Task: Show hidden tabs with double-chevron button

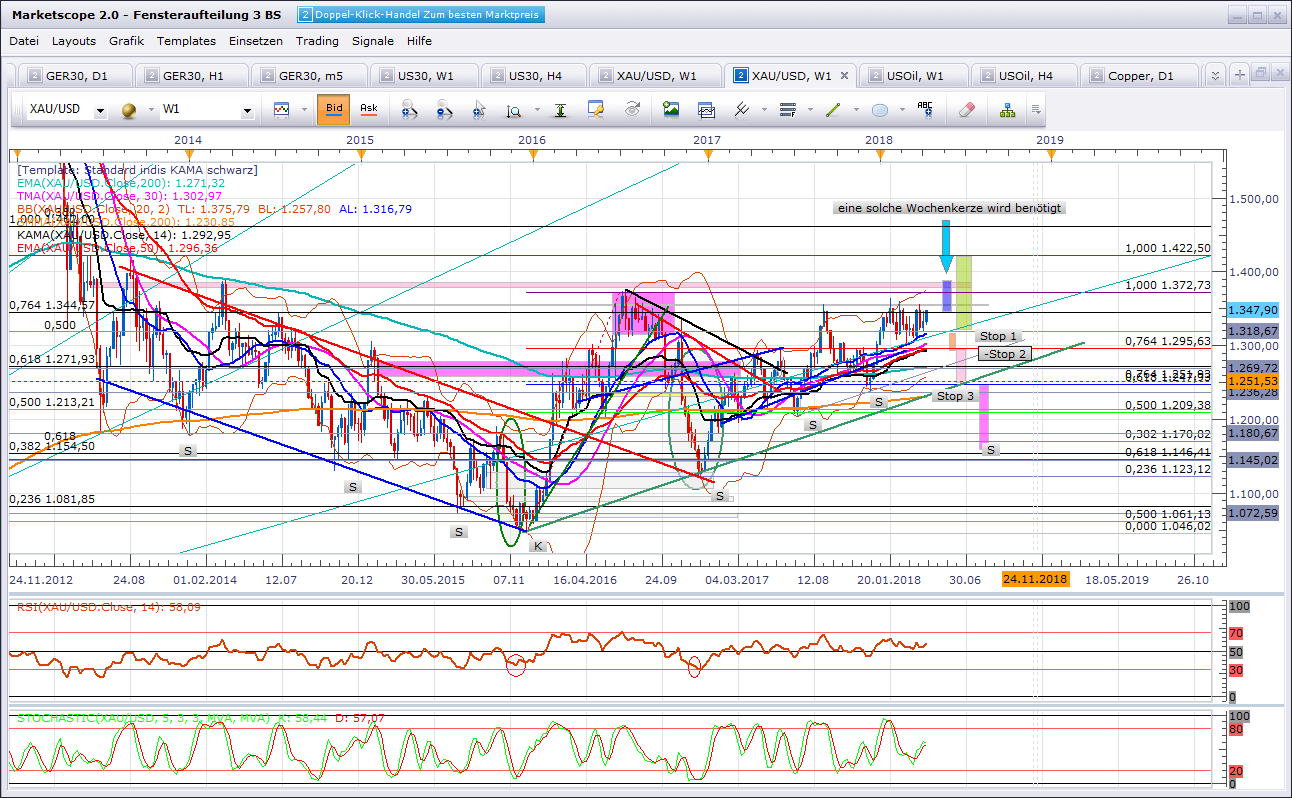Action: (x=1215, y=75)
